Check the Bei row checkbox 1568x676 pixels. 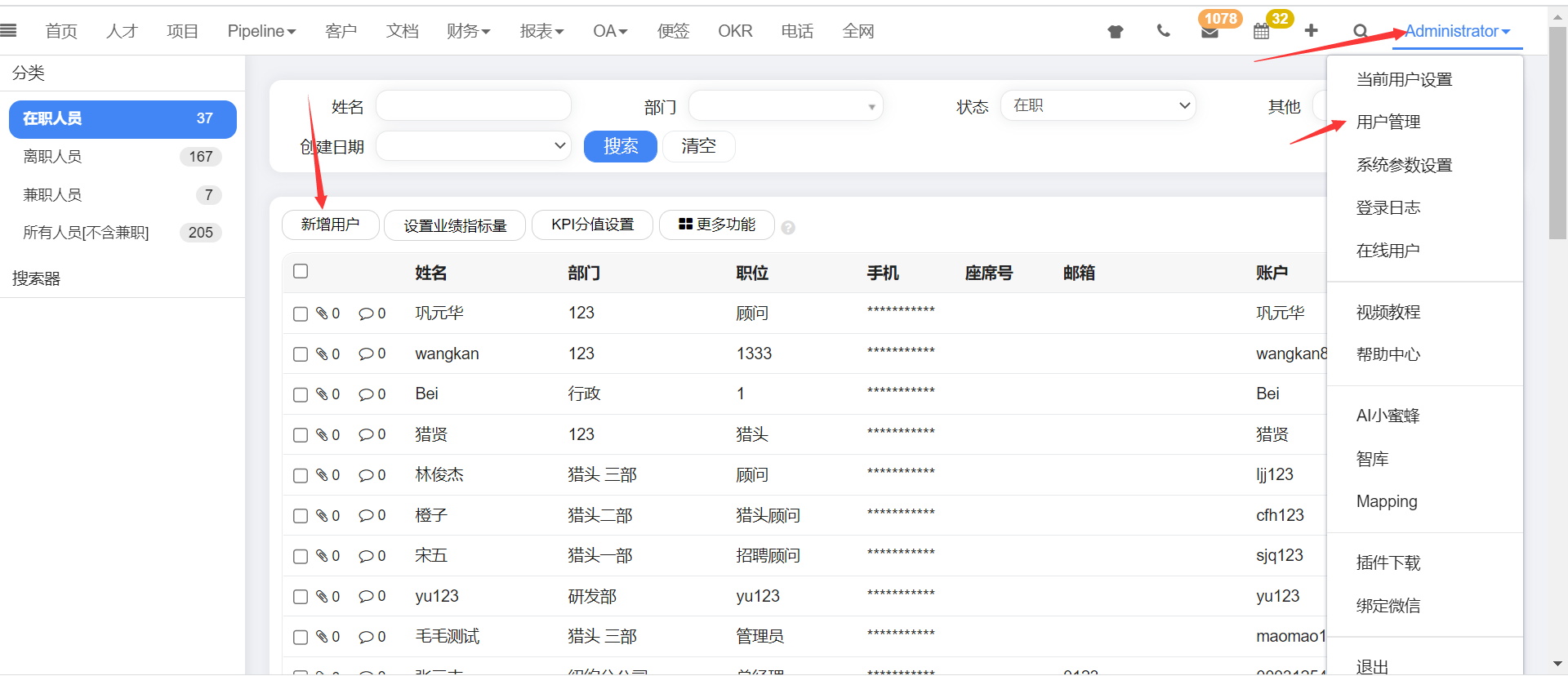click(x=301, y=395)
